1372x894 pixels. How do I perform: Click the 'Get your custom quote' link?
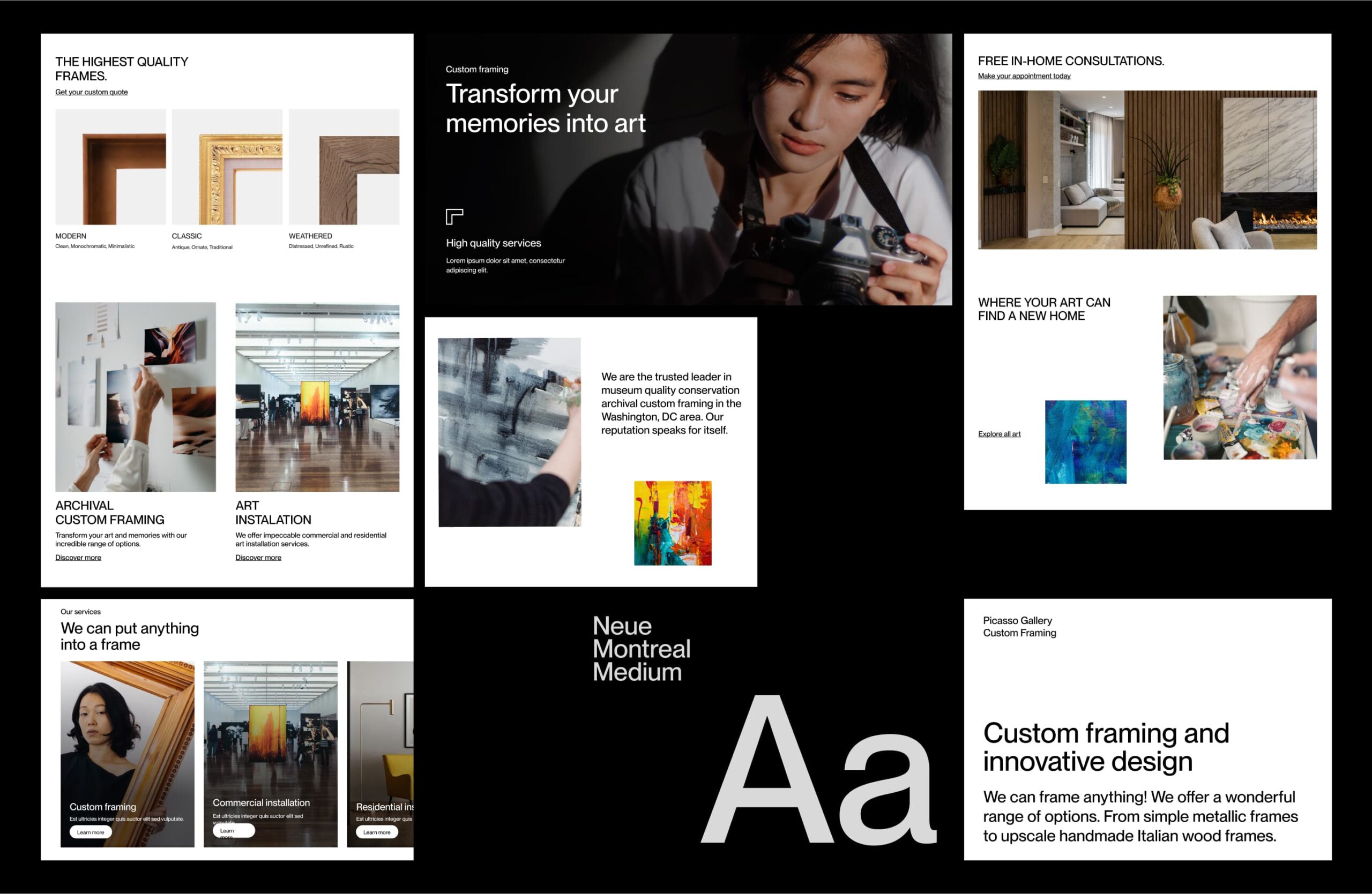(91, 92)
